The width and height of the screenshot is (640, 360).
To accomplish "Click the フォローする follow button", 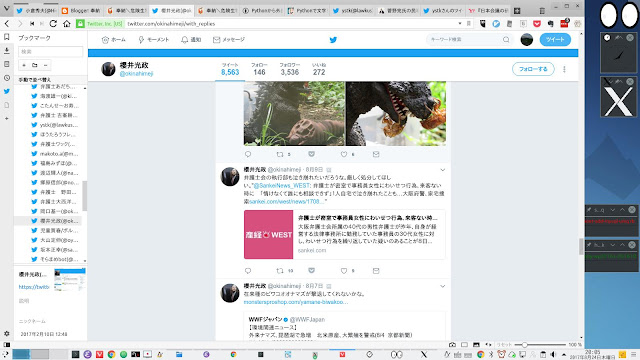I will pyautogui.click(x=533, y=69).
